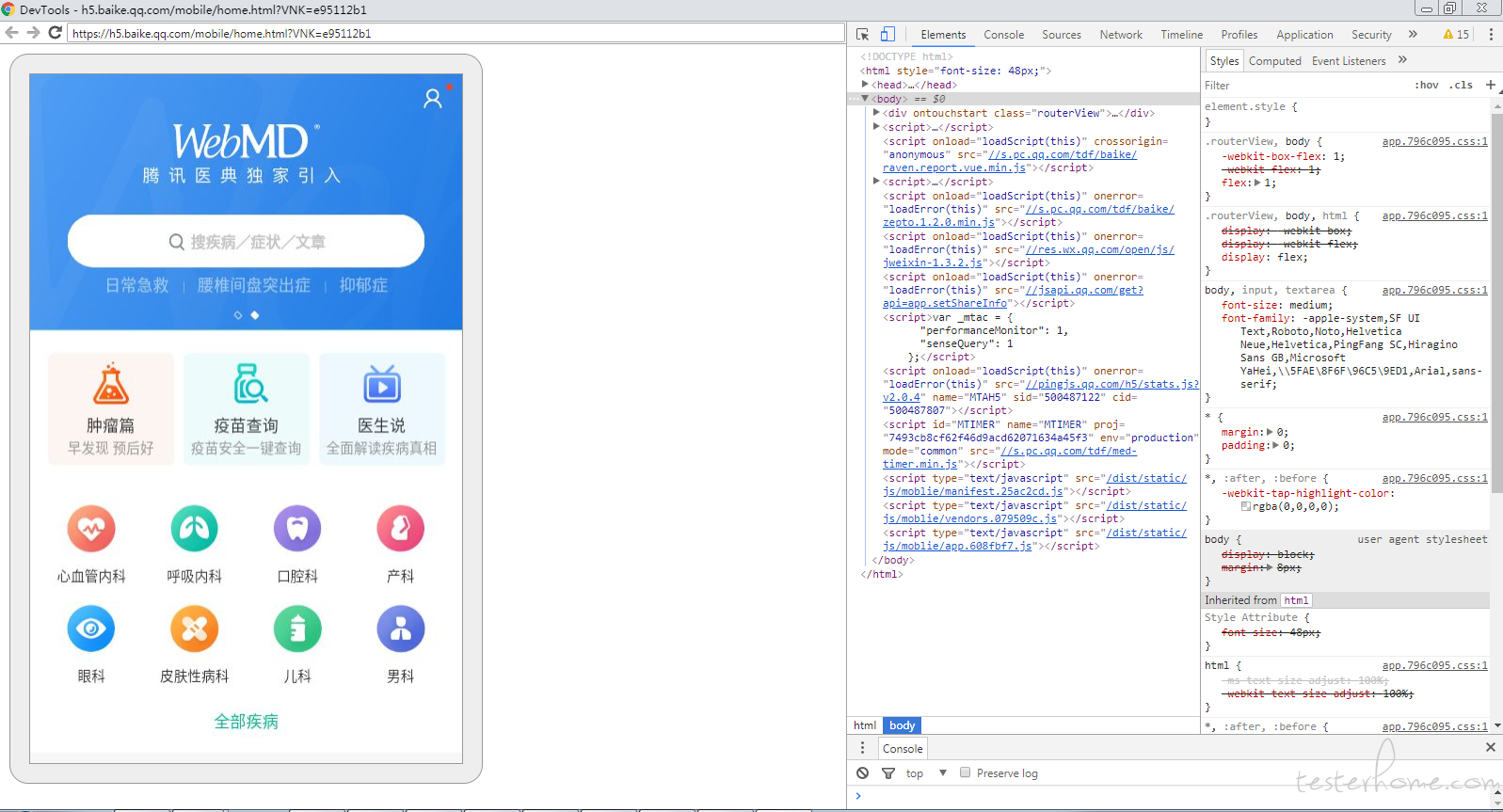Reload the page with refresh icon
Image resolution: width=1503 pixels, height=812 pixels.
(x=55, y=33)
